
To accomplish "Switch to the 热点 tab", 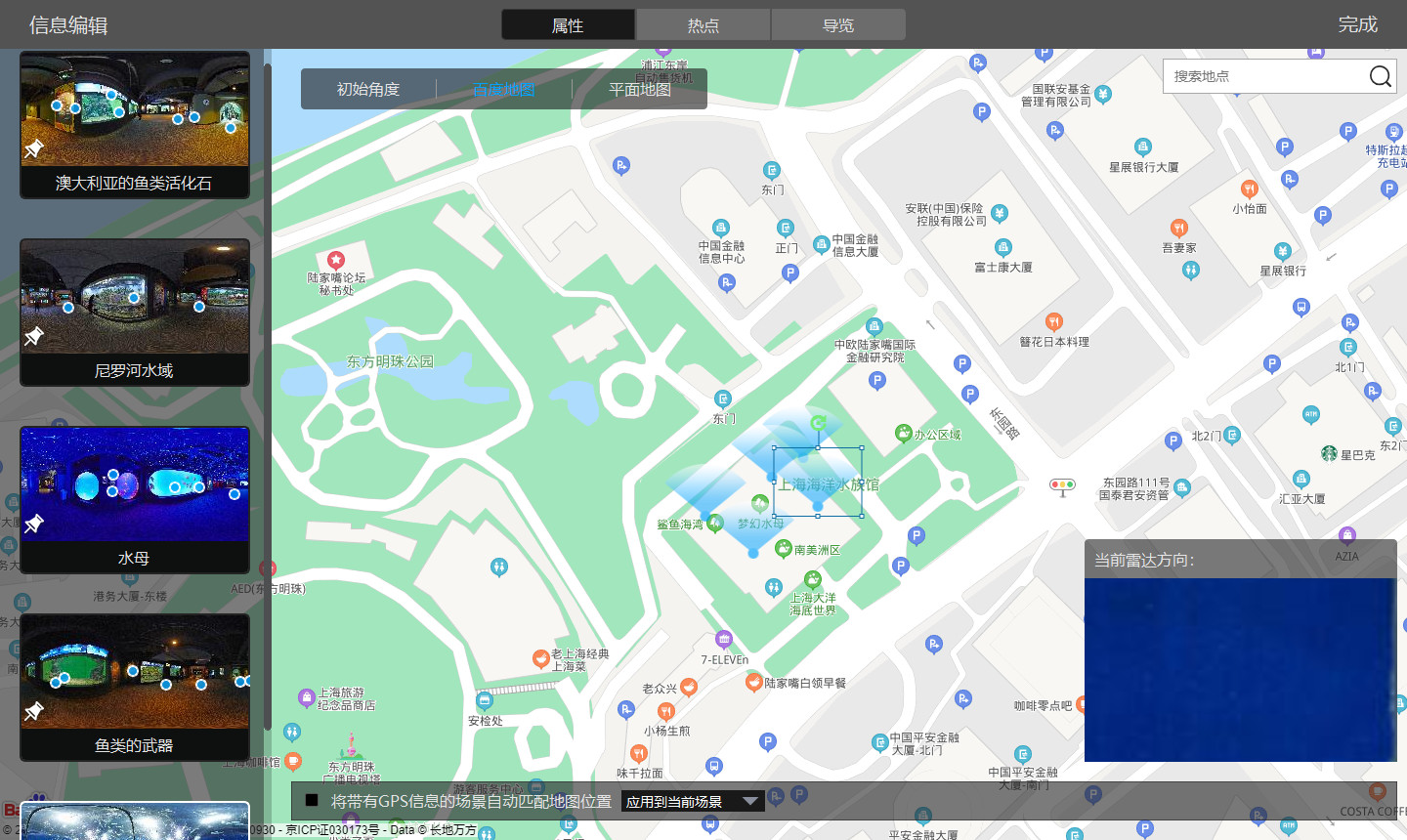I will coord(703,25).
